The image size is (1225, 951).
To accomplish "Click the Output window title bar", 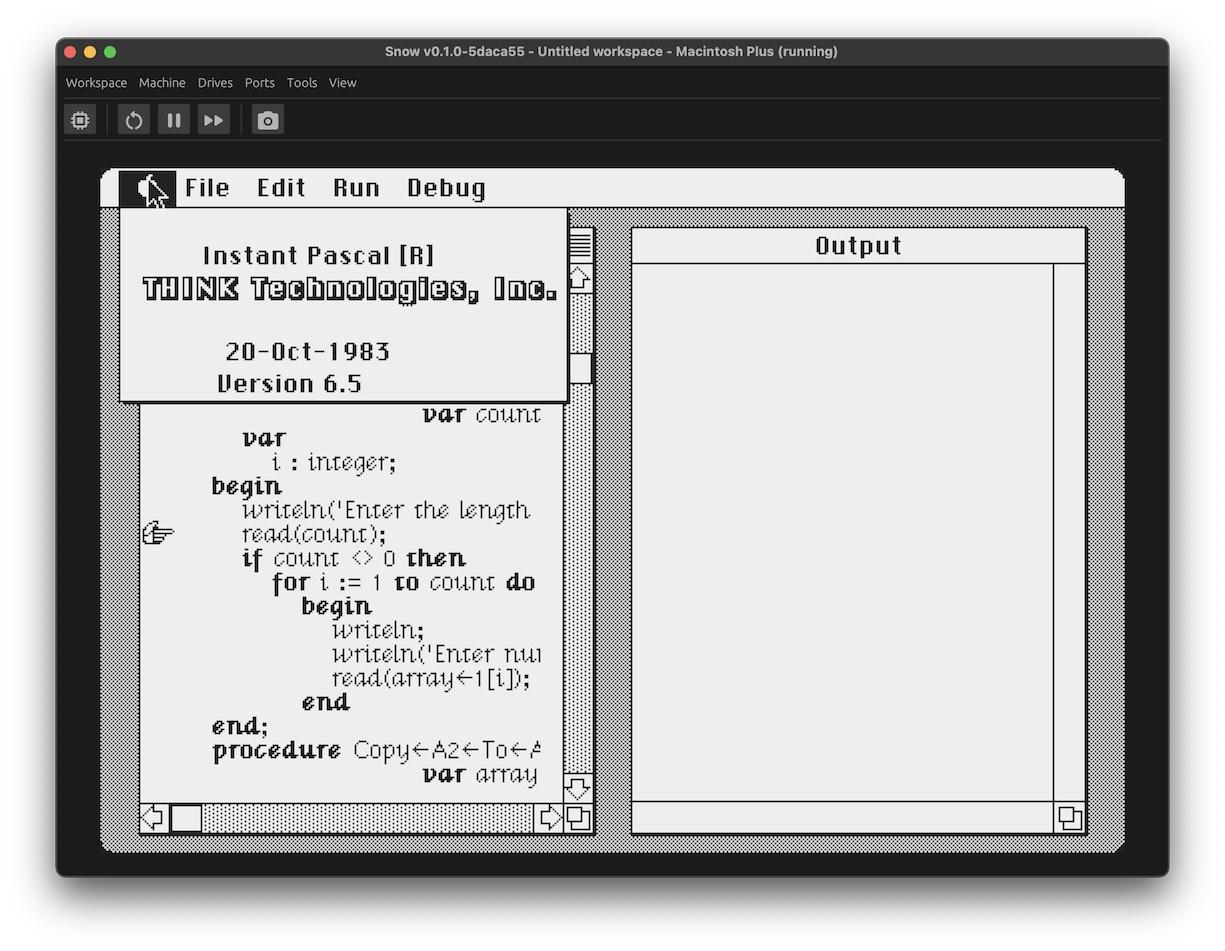I will [859, 246].
